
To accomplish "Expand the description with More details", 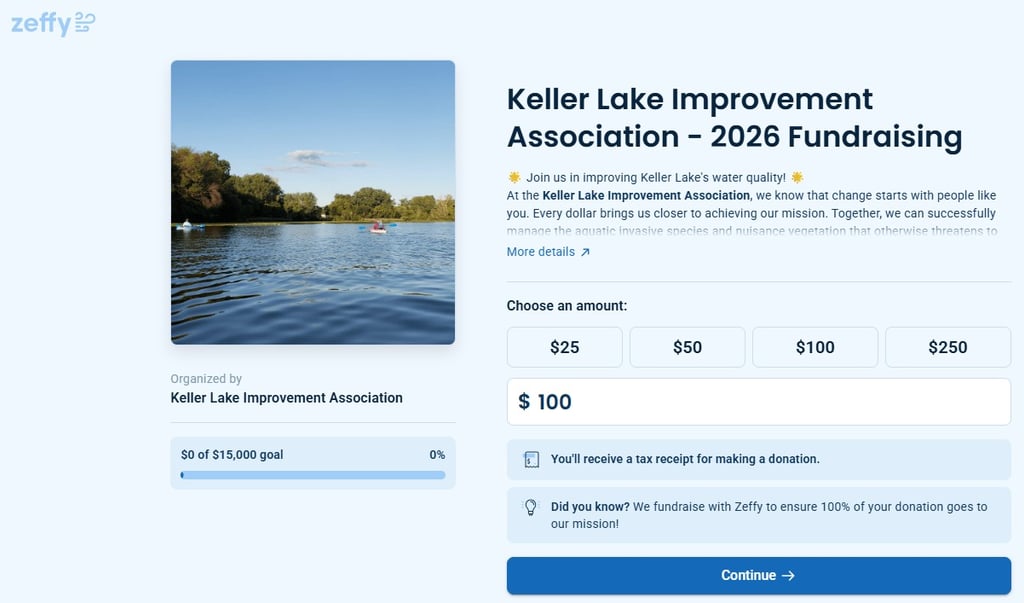I will point(541,252).
